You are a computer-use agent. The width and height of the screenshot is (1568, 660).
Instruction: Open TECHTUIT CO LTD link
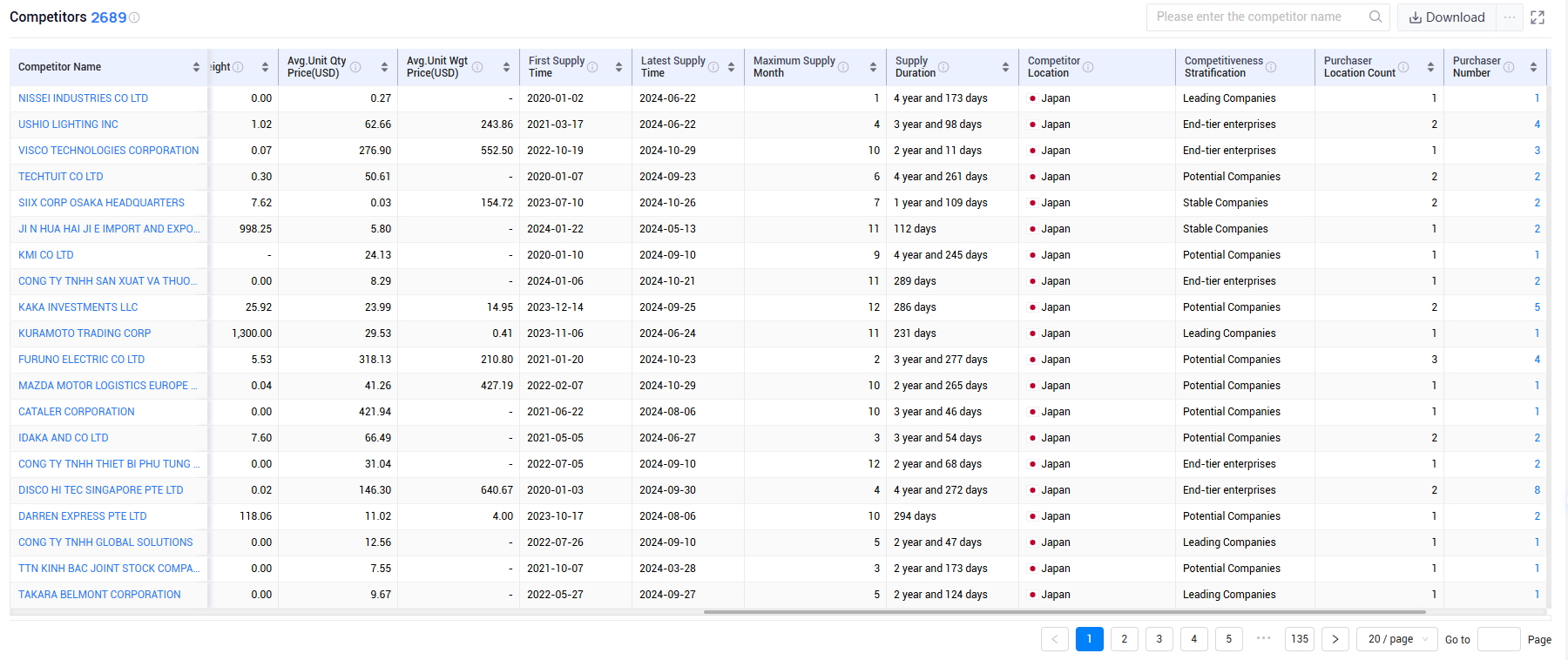(x=61, y=177)
